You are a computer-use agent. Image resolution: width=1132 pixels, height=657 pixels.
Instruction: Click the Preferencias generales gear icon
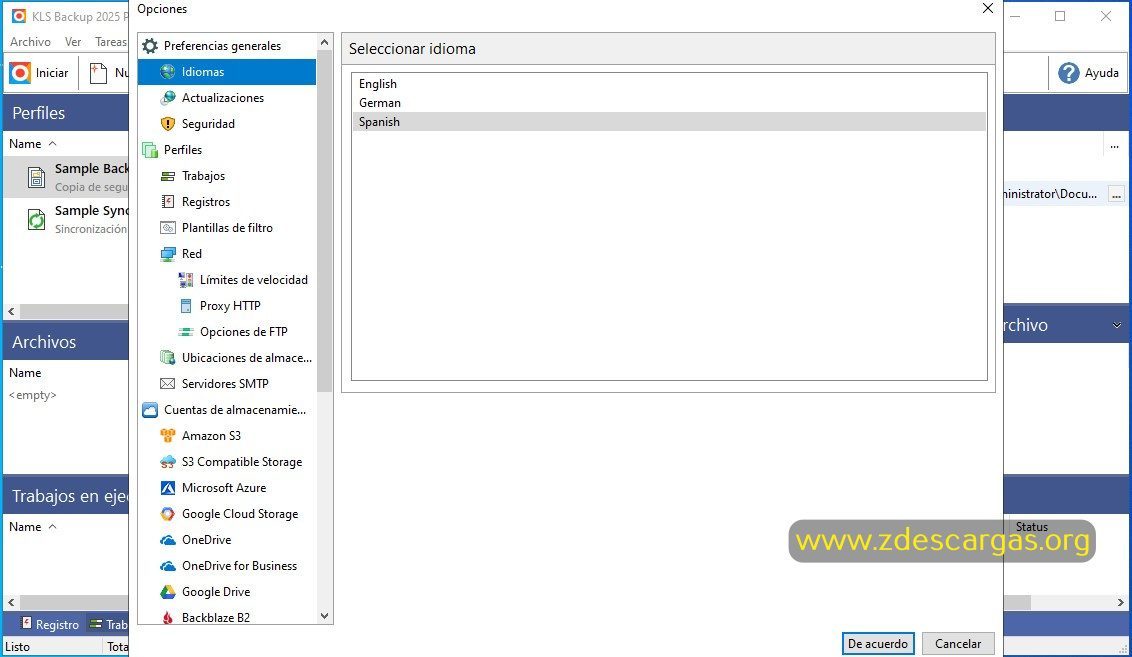[150, 46]
